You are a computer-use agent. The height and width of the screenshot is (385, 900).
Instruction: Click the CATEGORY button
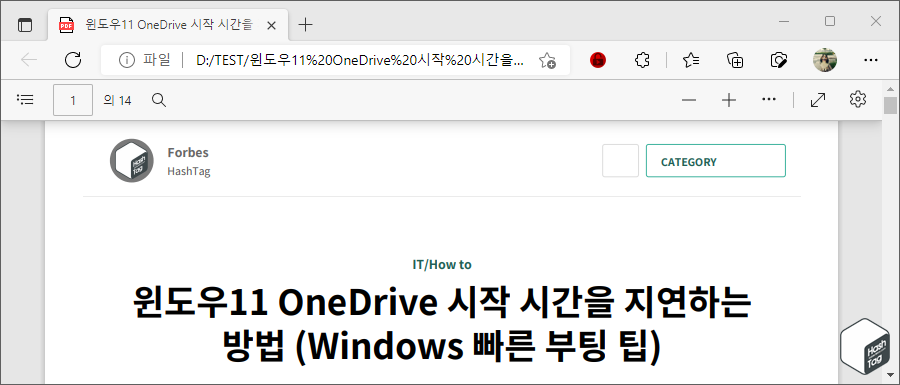pos(716,161)
